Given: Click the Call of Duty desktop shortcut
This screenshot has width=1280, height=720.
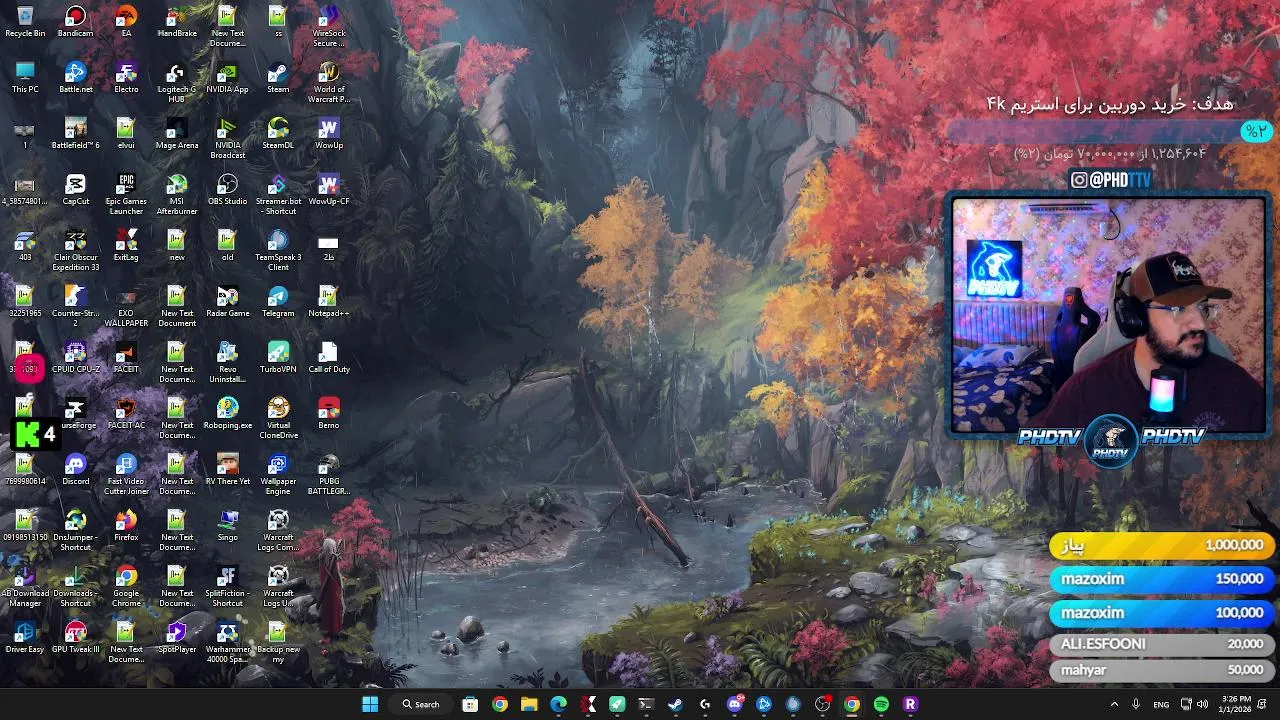Looking at the screenshot, I should click(329, 358).
